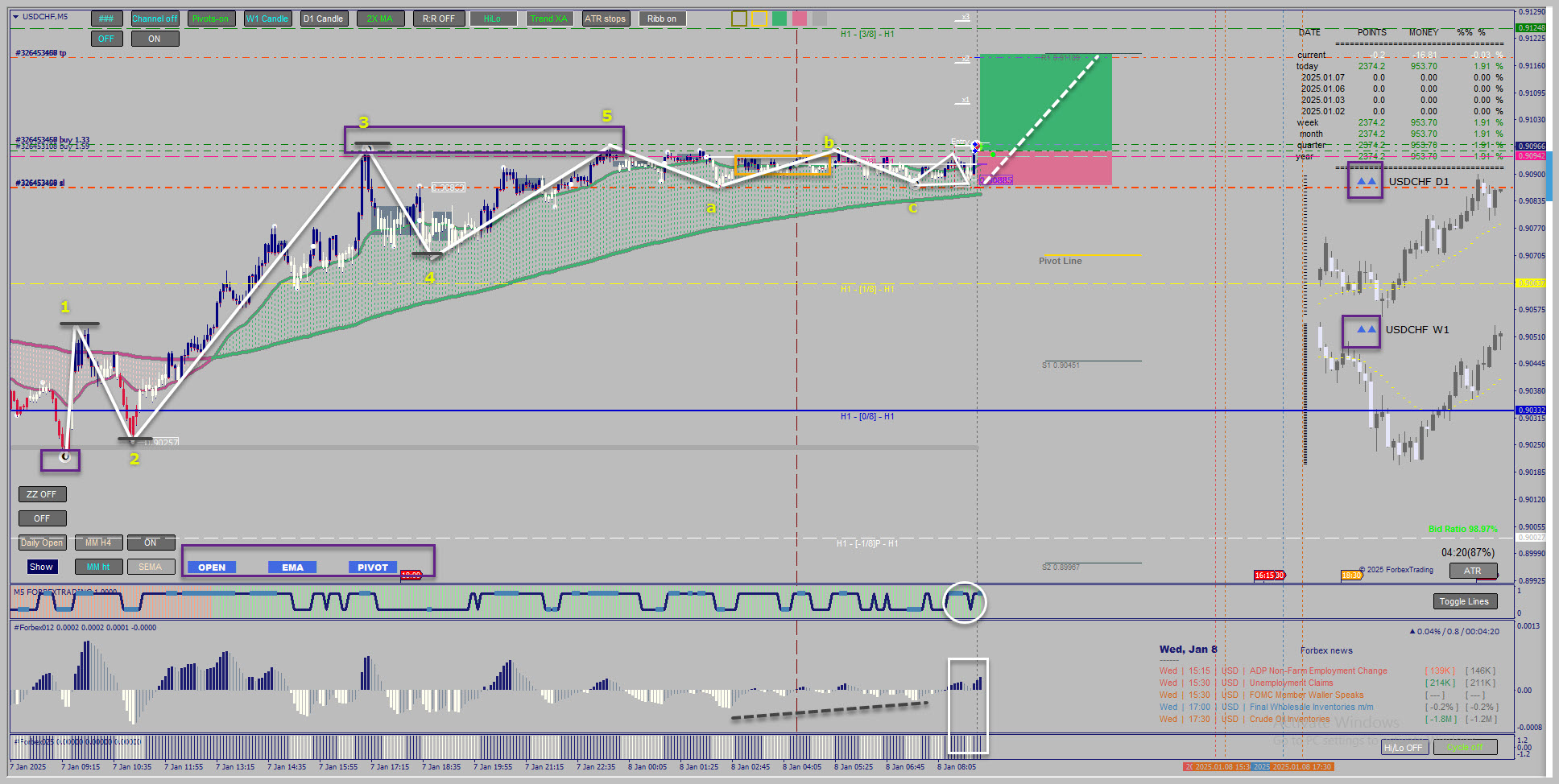
Task: Toggle the Pivots-on button
Action: [x=210, y=19]
